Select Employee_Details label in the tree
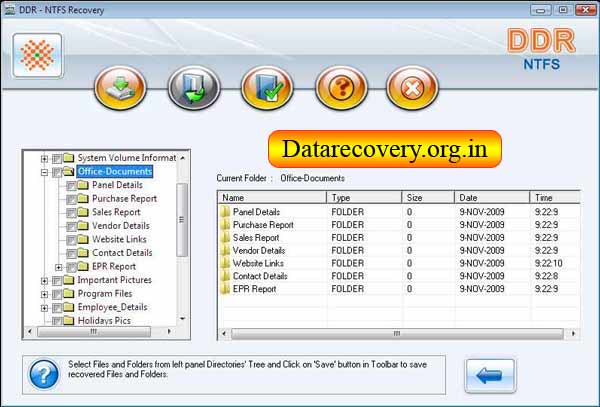 point(112,307)
